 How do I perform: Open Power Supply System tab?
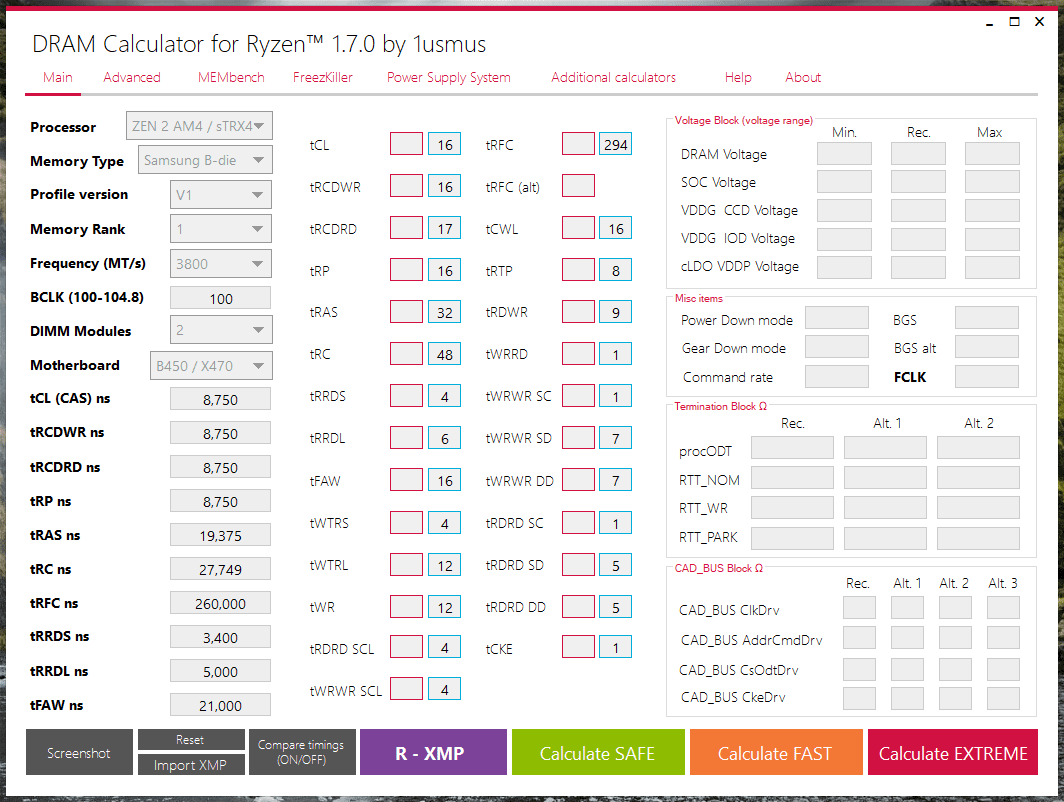pos(449,77)
